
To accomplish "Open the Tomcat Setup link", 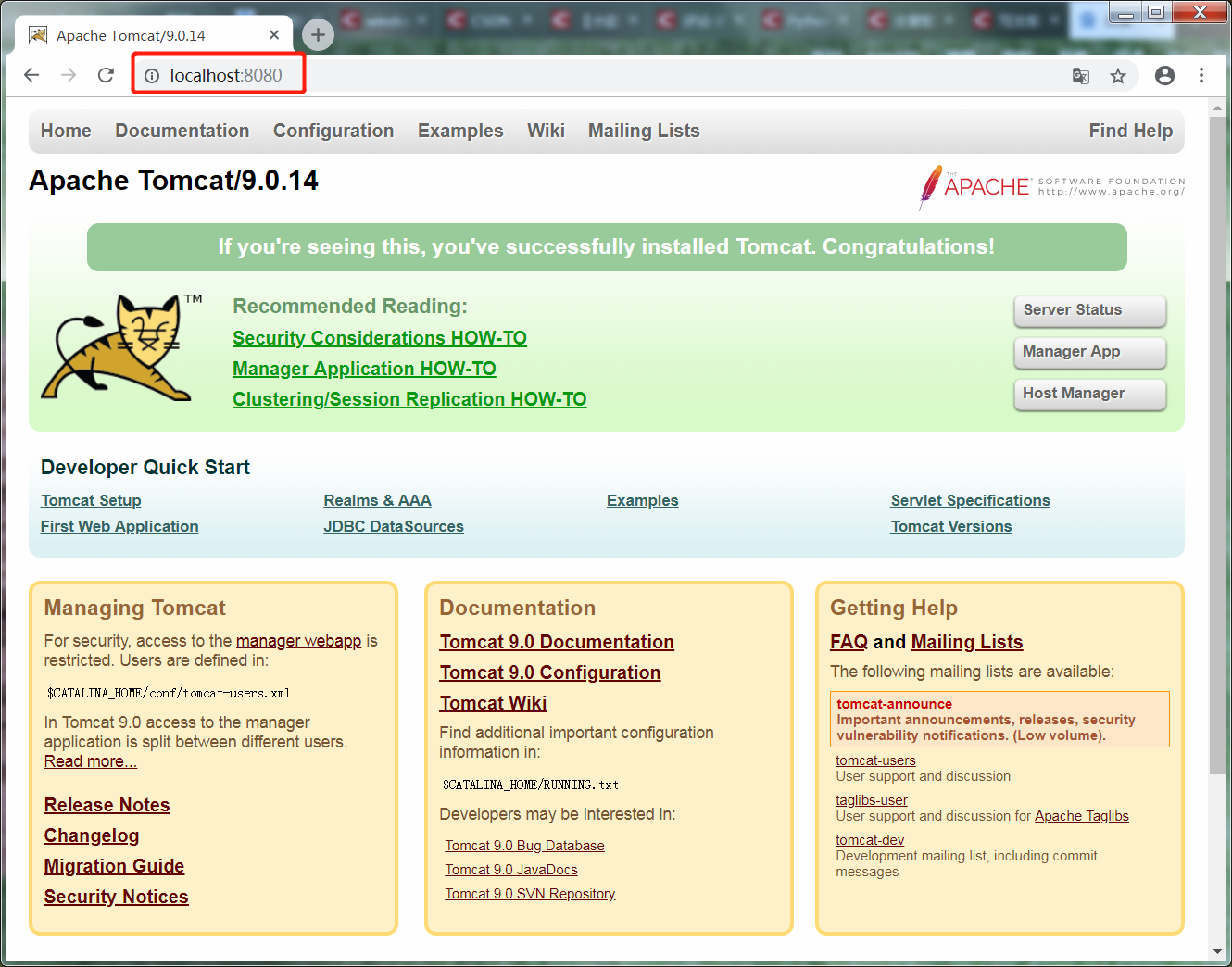I will (91, 500).
